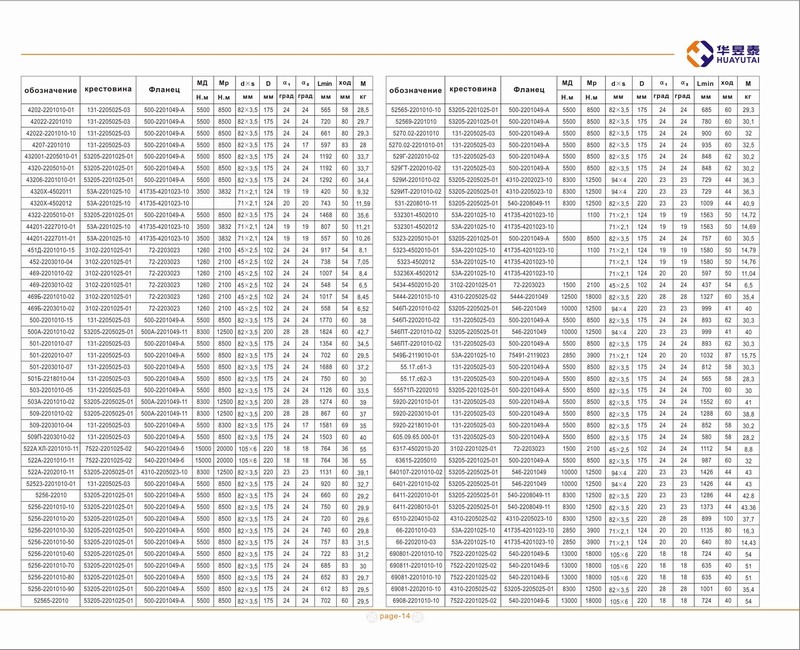Click the 690811-2201010-10 designation

(415, 566)
